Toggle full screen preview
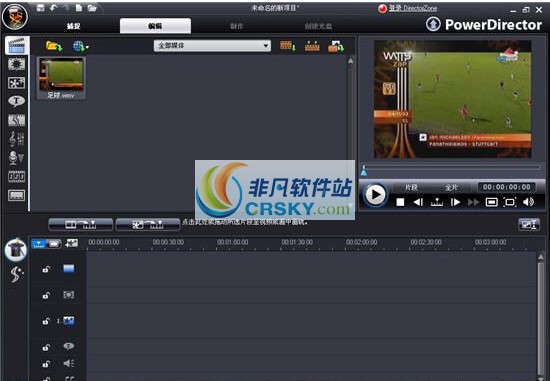Screen dimensions: 550x381 (510, 202)
